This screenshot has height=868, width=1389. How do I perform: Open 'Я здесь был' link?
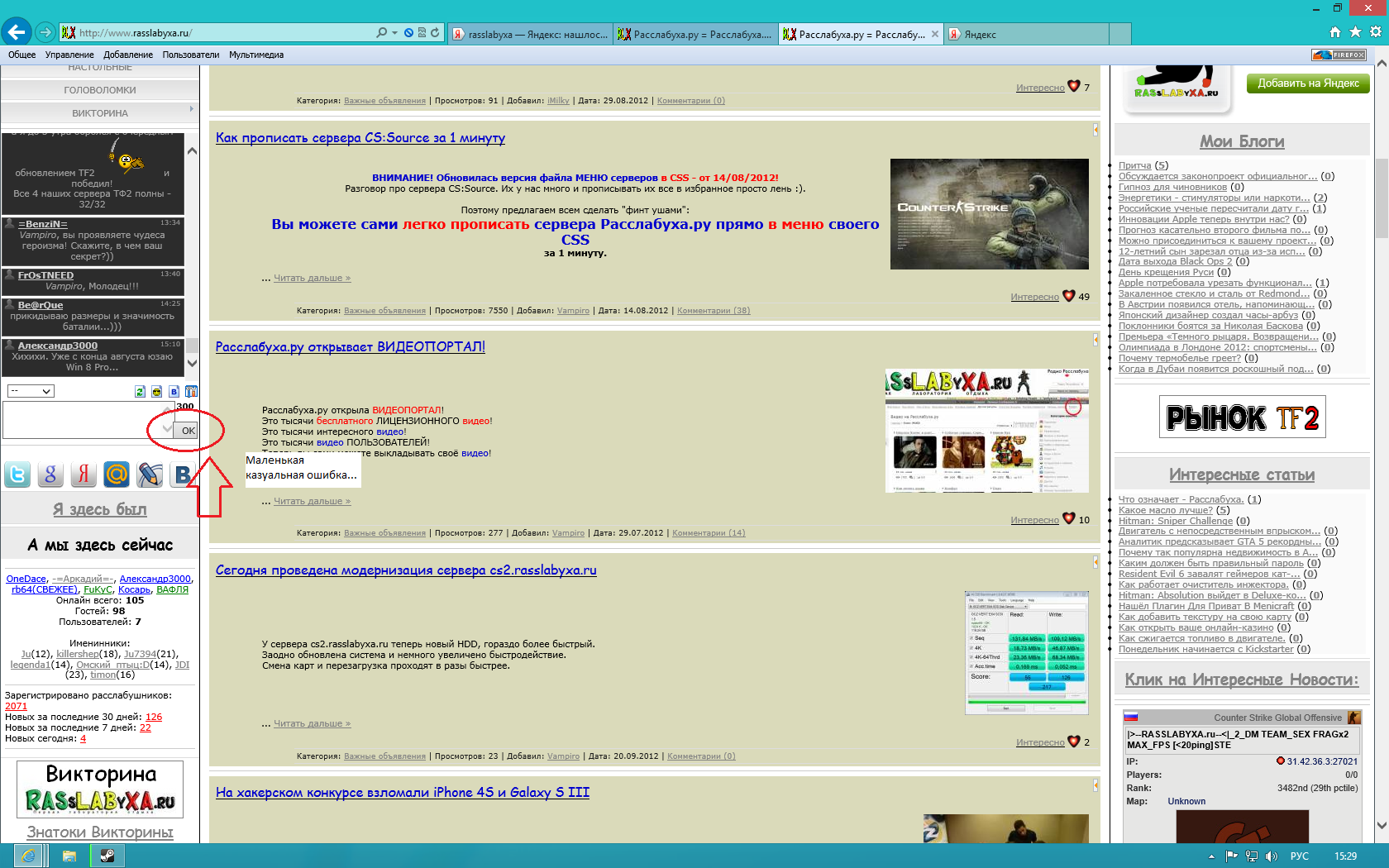coord(100,509)
